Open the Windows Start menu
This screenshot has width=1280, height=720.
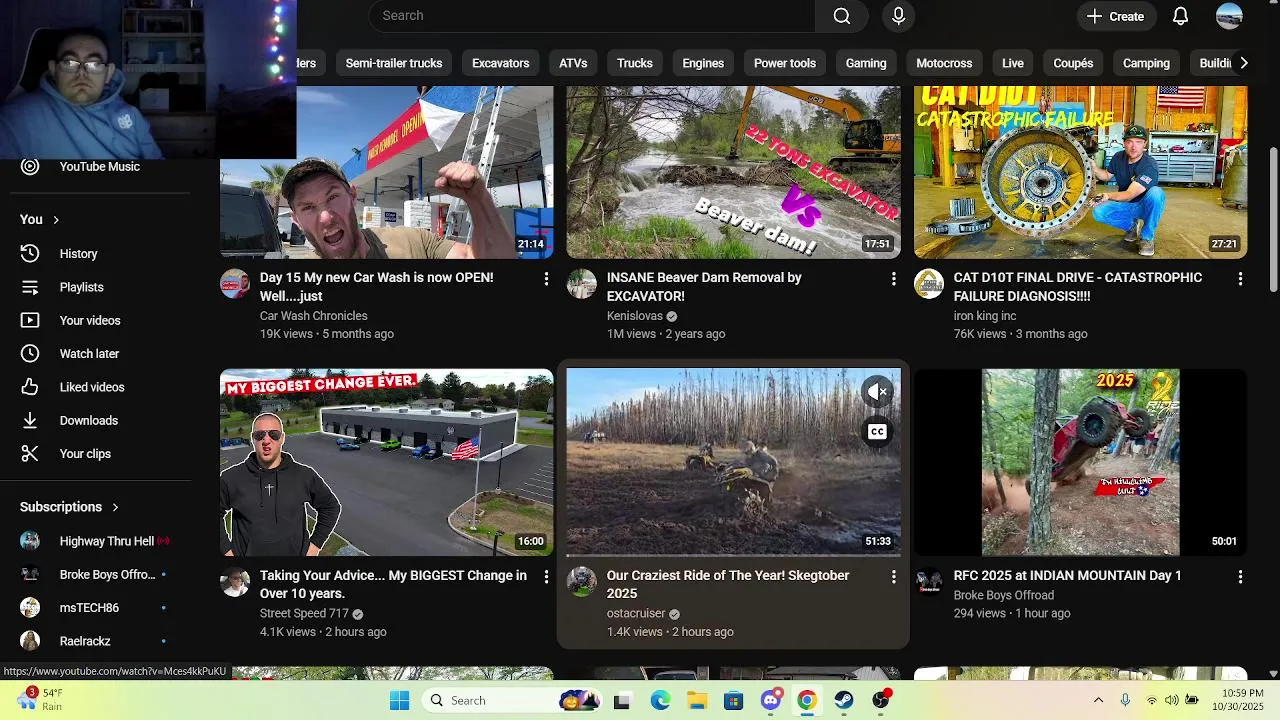(399, 700)
